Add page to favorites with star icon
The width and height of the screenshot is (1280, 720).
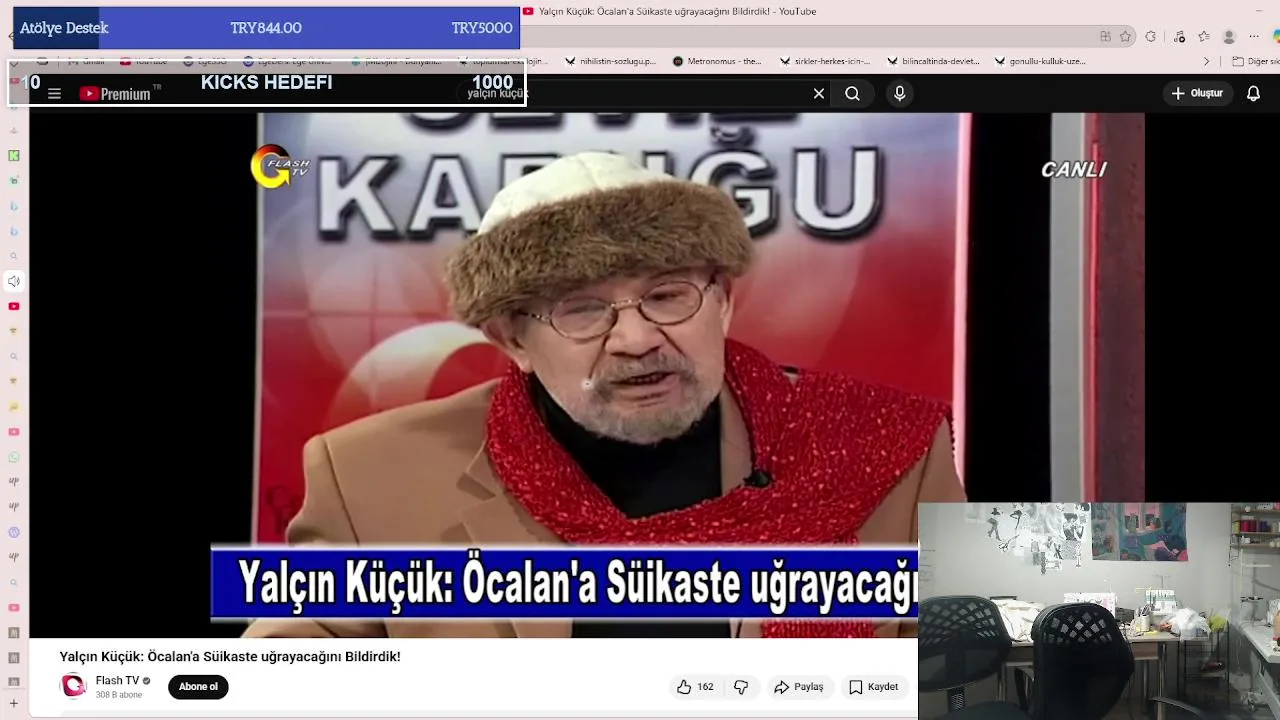(1126, 36)
